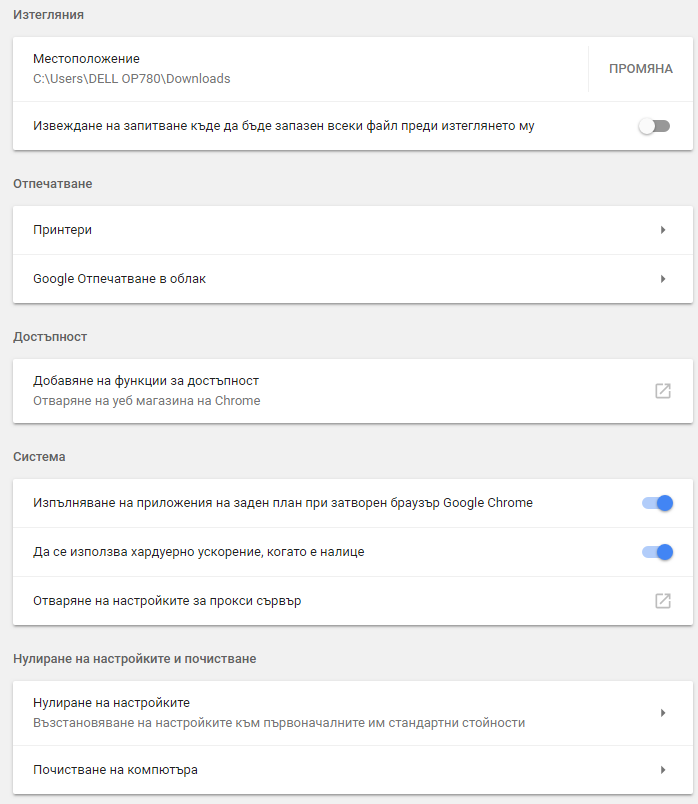Expand the Принтери arrow
The image size is (698, 804).
pyautogui.click(x=662, y=230)
